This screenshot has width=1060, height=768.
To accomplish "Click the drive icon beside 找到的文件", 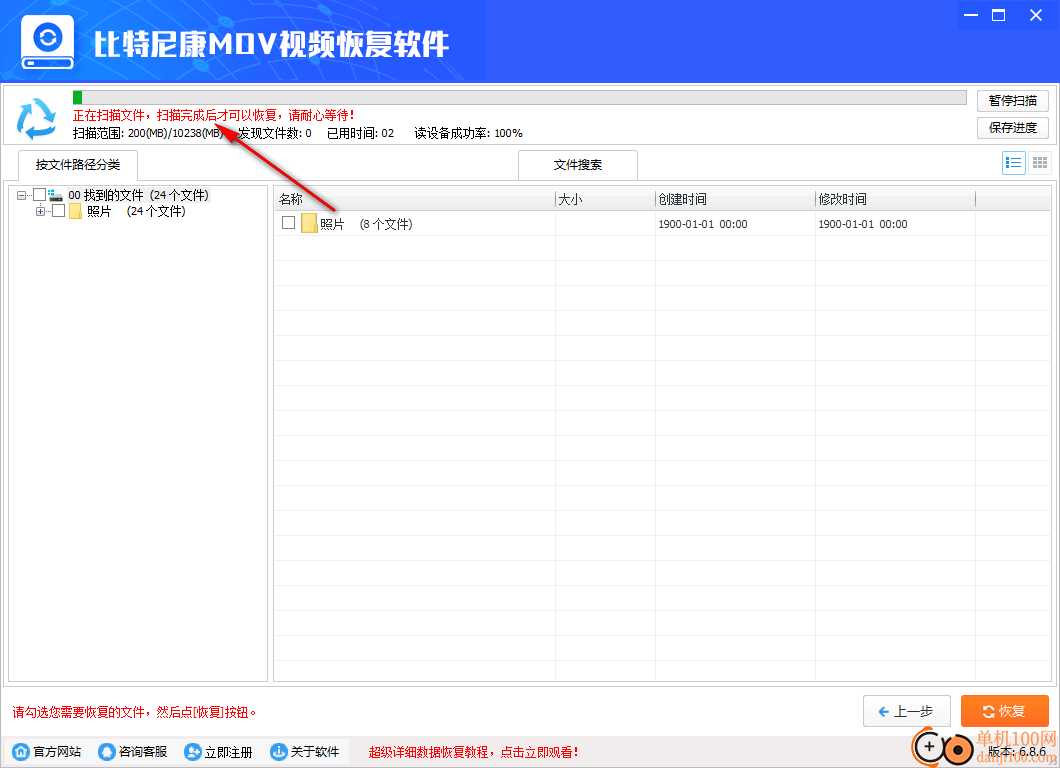I will click(x=55, y=195).
